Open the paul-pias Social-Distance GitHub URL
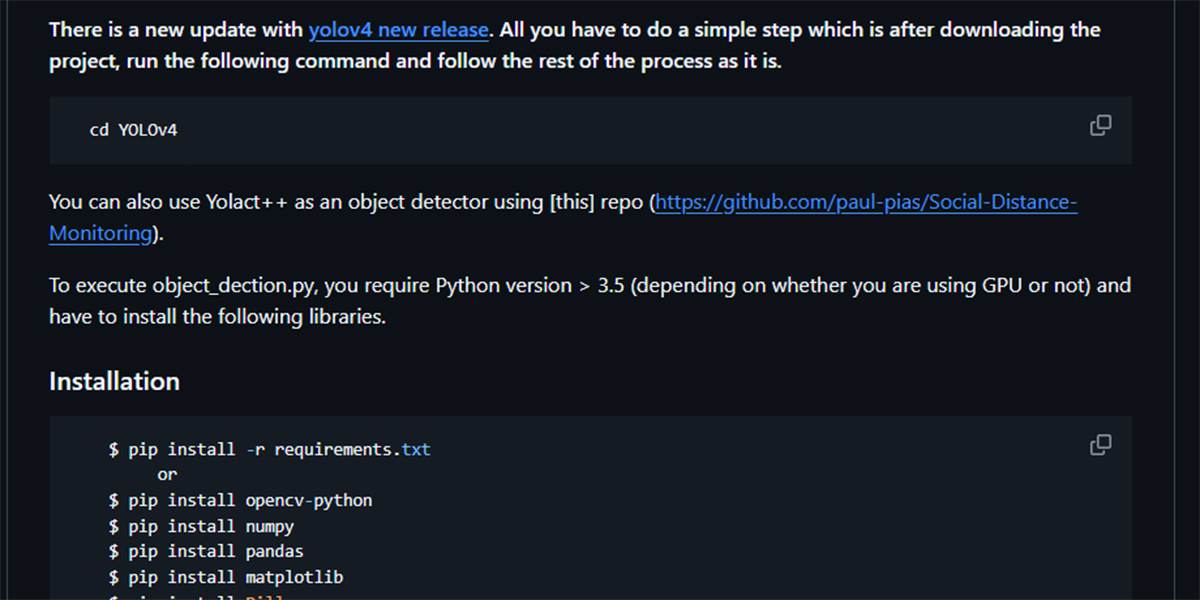Screen dimensions: 1200x600 (x=866, y=202)
